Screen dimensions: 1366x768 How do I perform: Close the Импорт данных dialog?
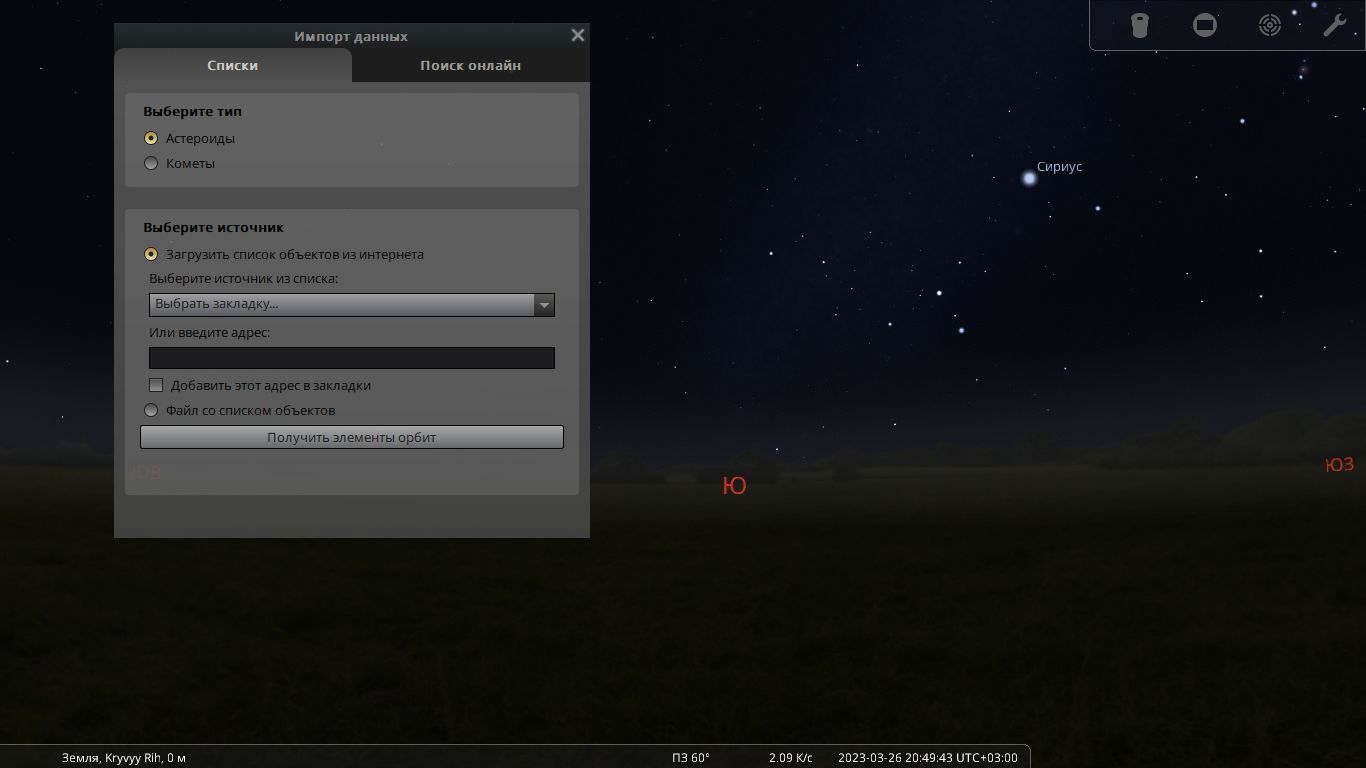[x=577, y=35]
